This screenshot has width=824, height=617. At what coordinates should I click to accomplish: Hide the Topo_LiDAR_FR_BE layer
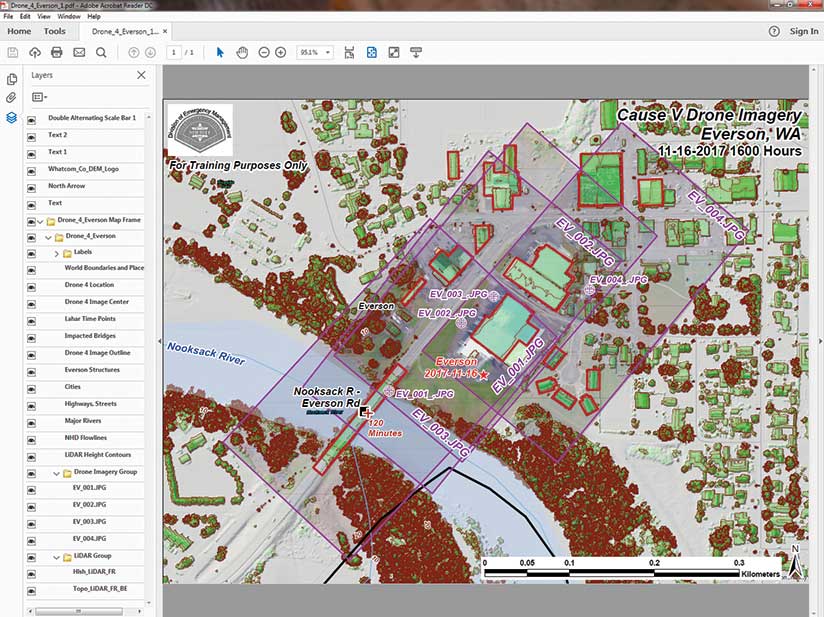(x=32, y=591)
